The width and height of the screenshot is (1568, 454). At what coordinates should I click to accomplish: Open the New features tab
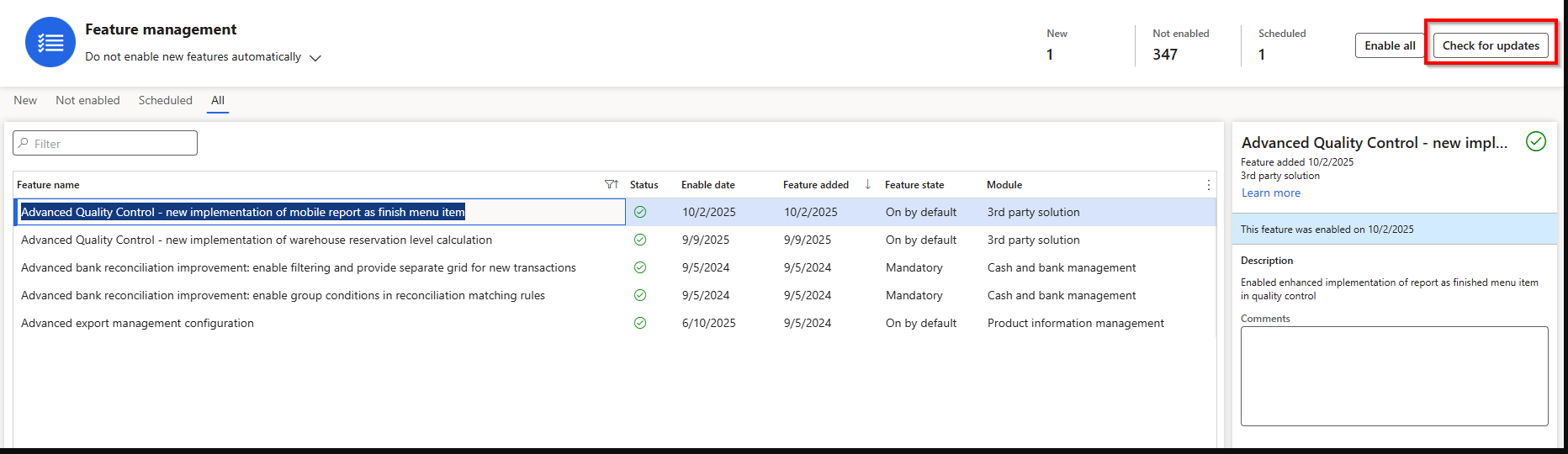[x=25, y=100]
